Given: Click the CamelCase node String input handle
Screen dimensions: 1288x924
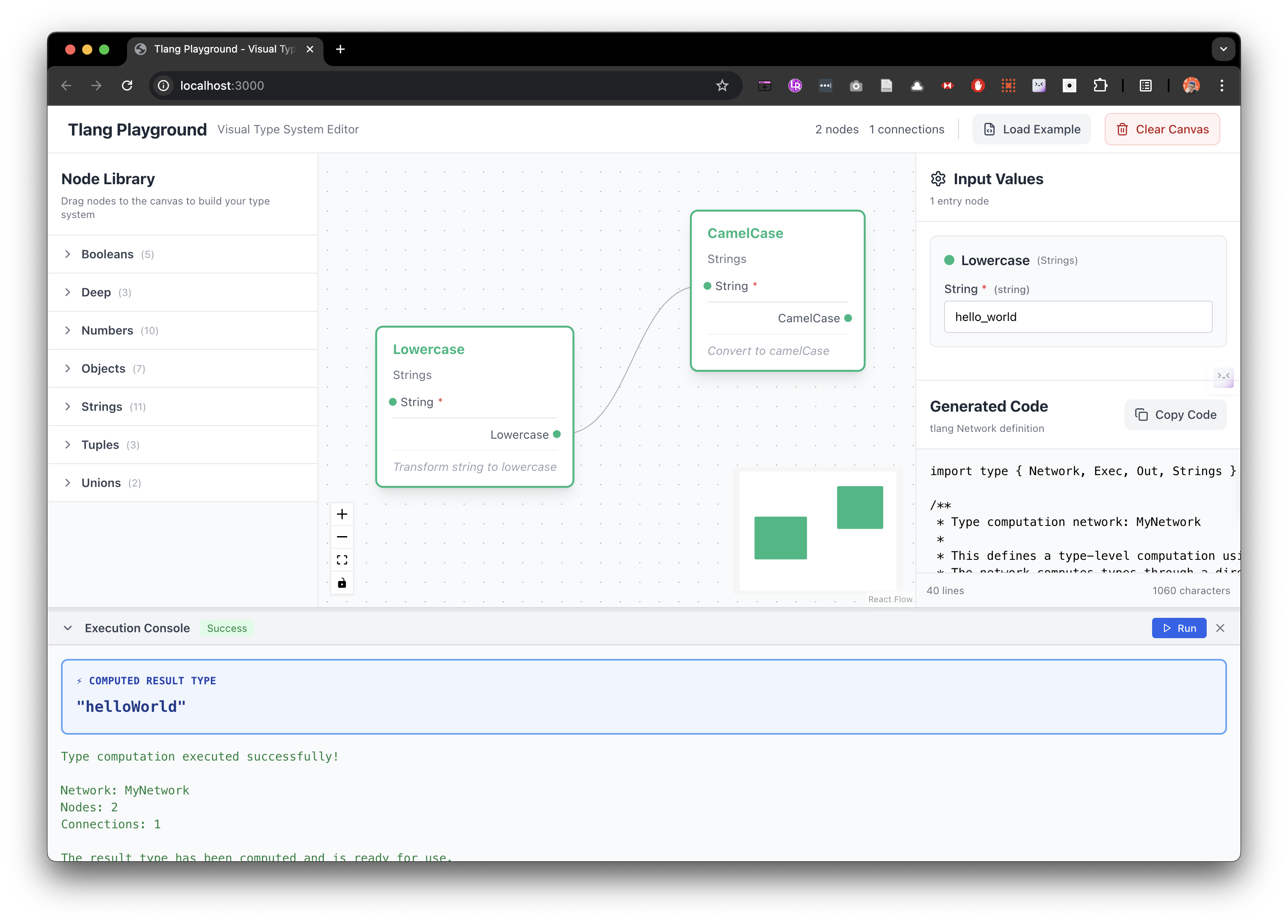Looking at the screenshot, I should tap(708, 286).
